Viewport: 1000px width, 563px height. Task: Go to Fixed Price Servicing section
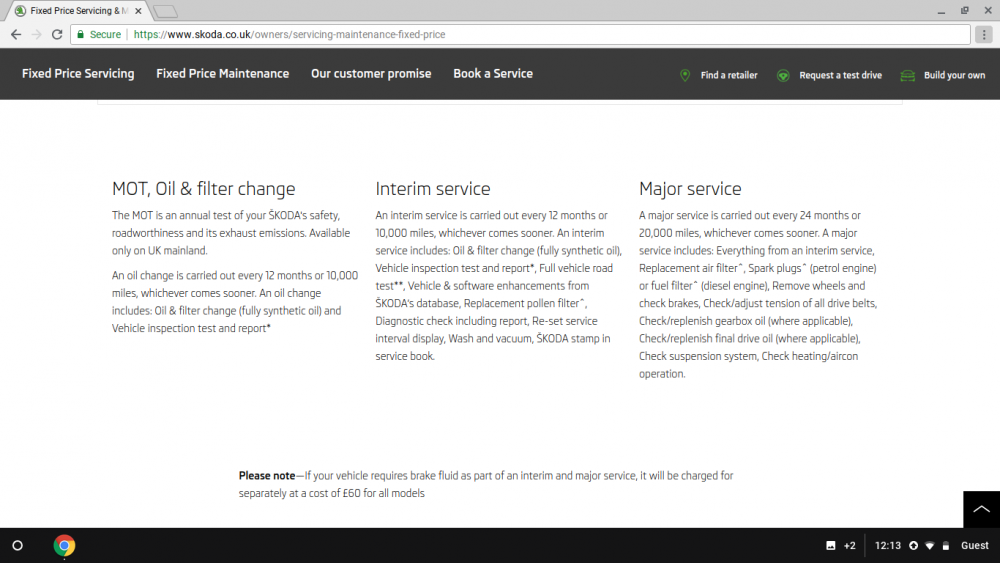pyautogui.click(x=78, y=73)
